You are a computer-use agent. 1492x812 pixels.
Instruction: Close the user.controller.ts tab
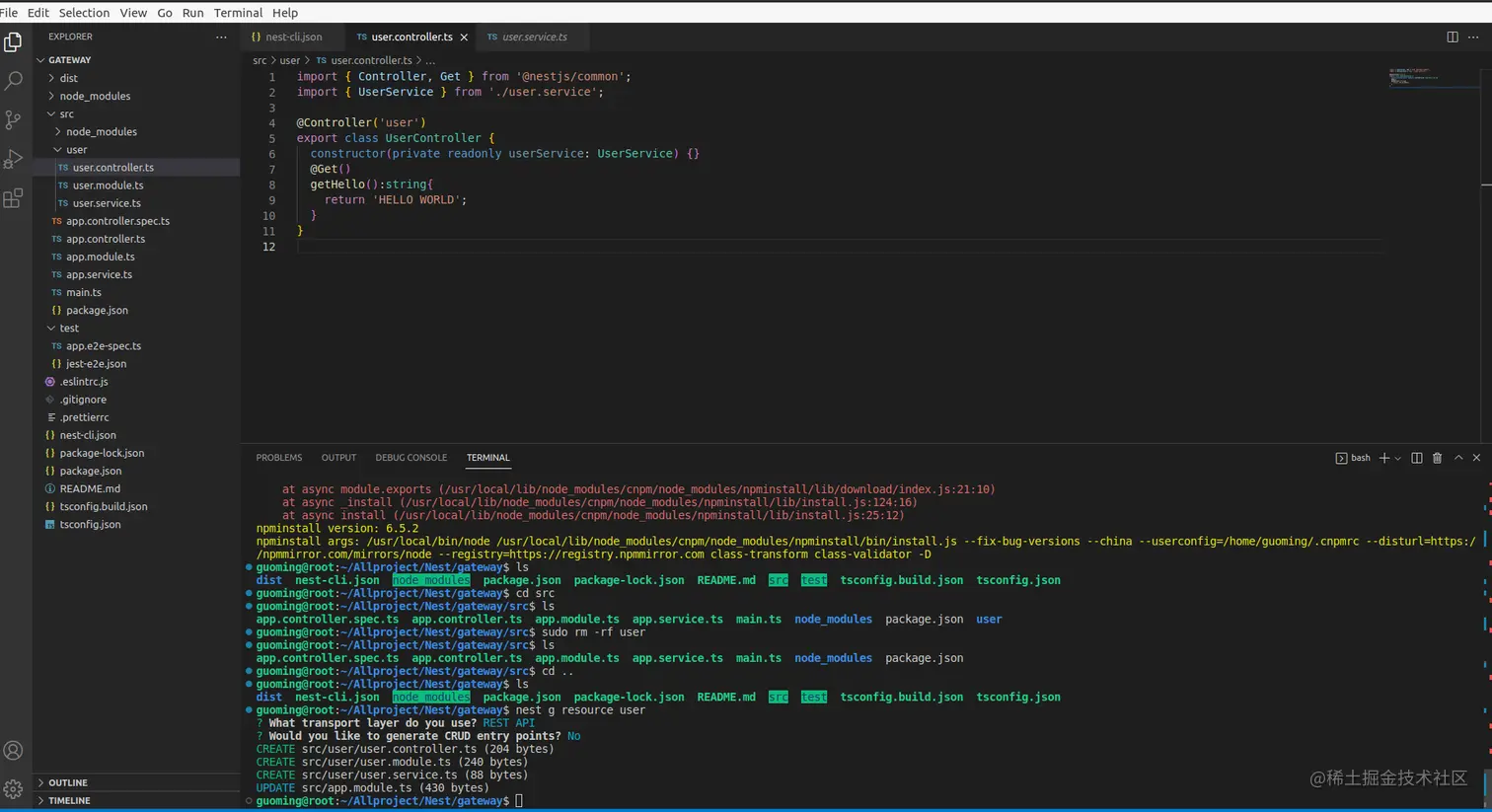coord(464,37)
